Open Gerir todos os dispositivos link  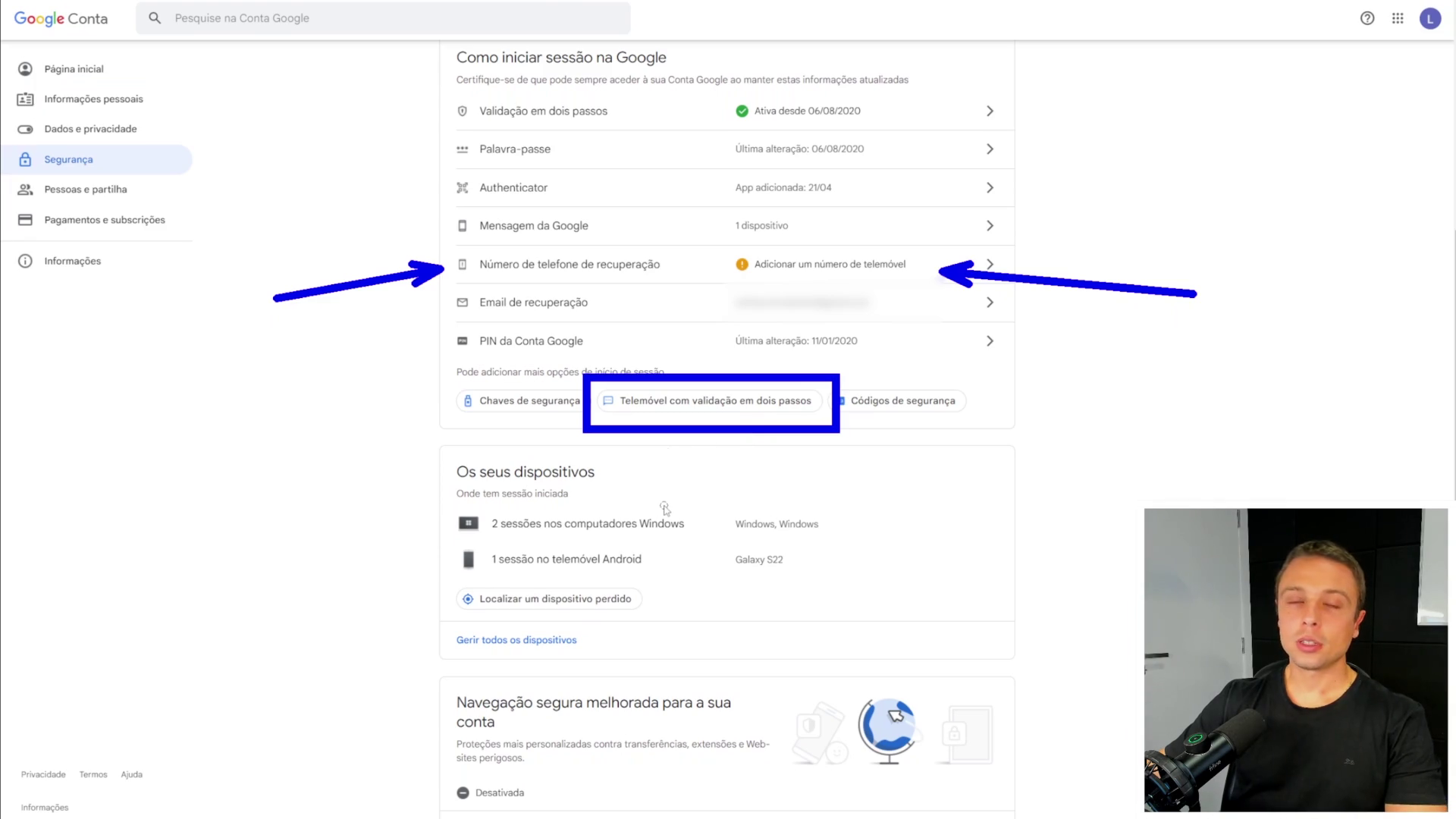[x=516, y=640]
